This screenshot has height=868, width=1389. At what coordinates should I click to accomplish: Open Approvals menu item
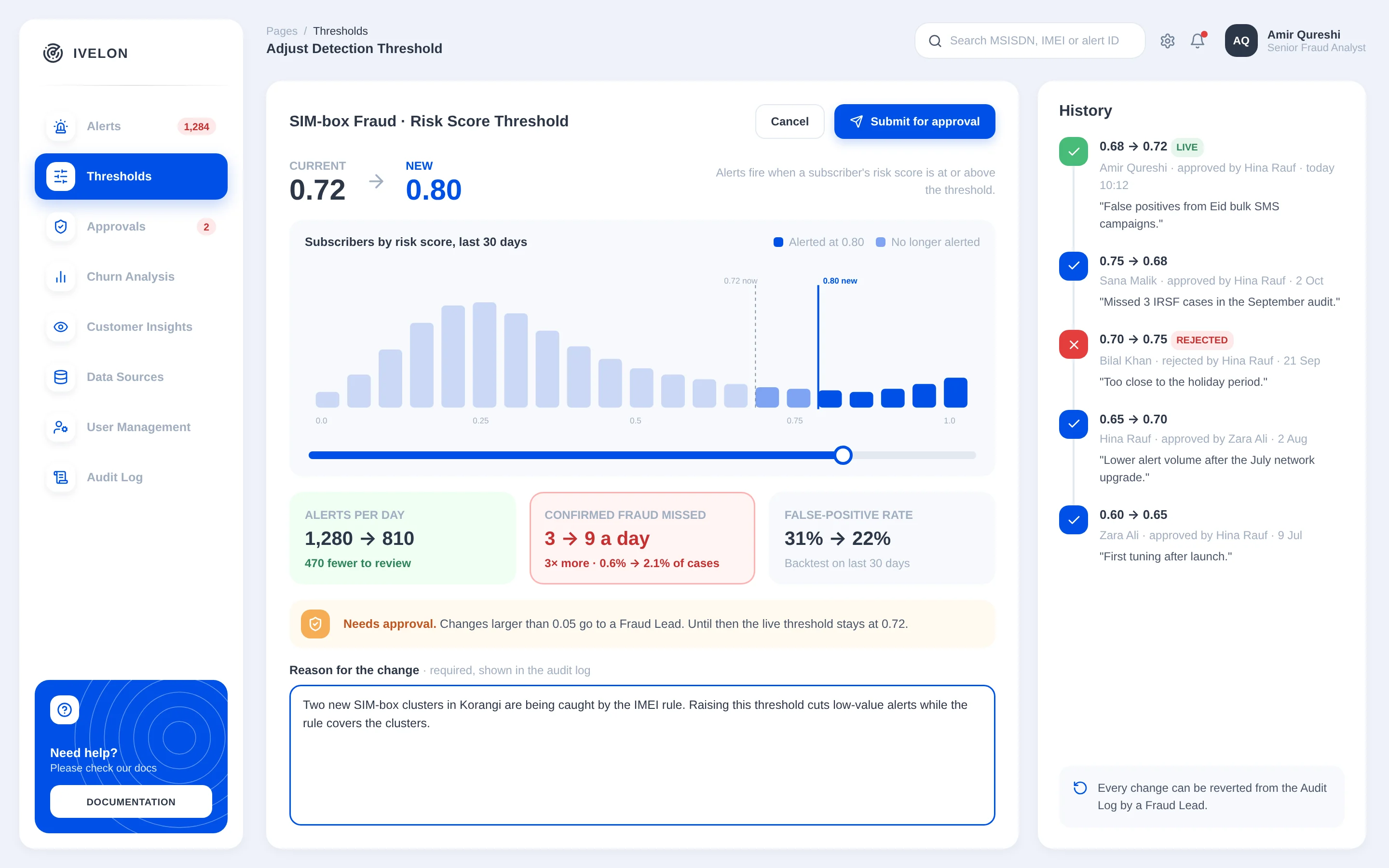pyautogui.click(x=131, y=227)
